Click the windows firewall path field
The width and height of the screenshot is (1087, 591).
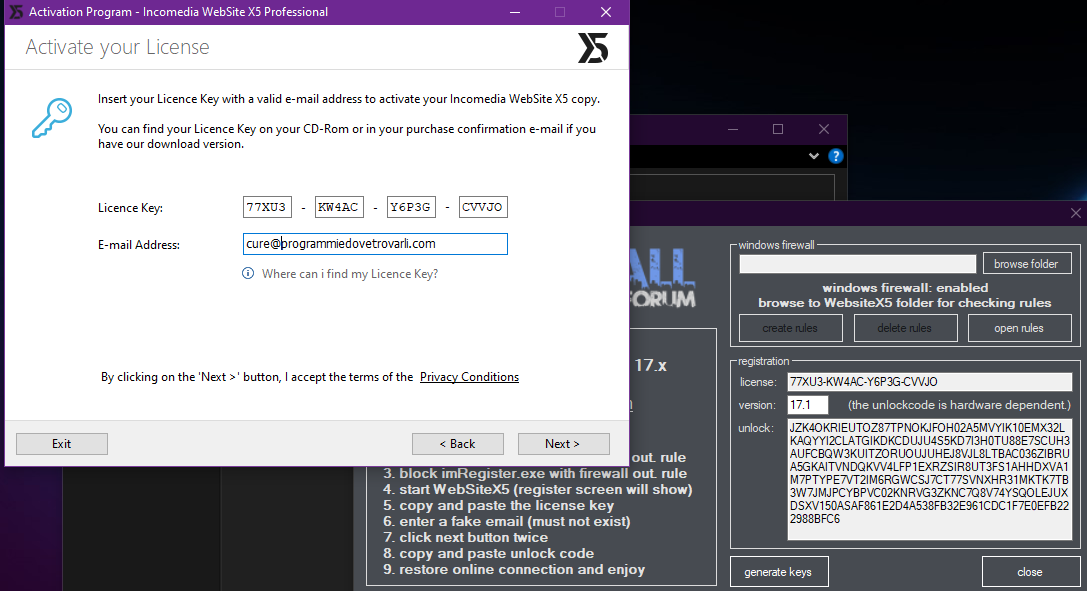click(x=858, y=264)
